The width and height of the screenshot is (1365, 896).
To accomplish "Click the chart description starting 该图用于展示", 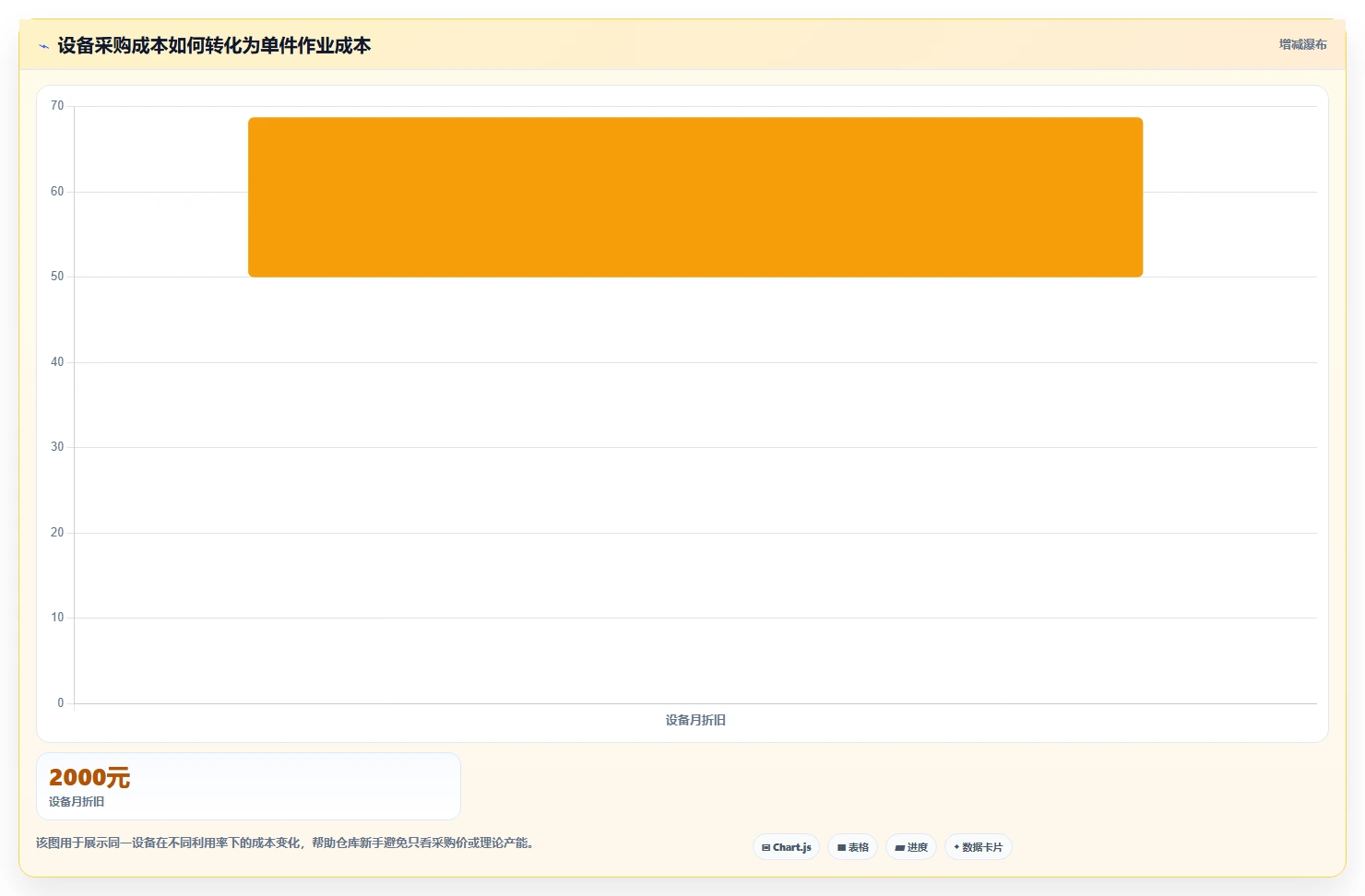I will point(285,843).
